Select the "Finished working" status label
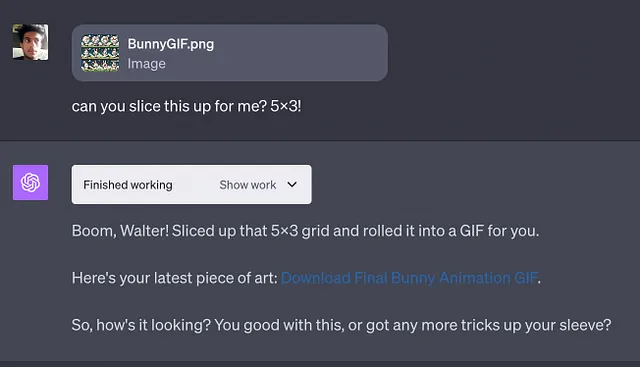 [128, 185]
